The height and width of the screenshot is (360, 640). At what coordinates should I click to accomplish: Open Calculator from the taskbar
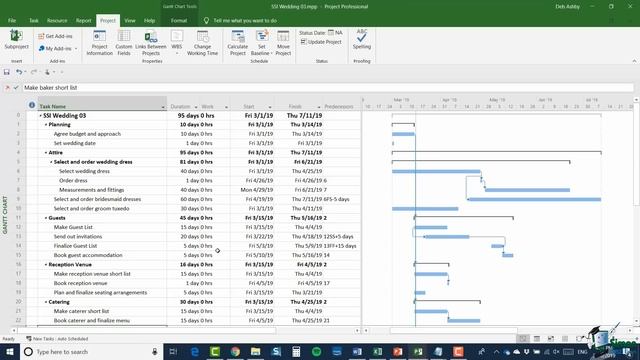pos(296,351)
